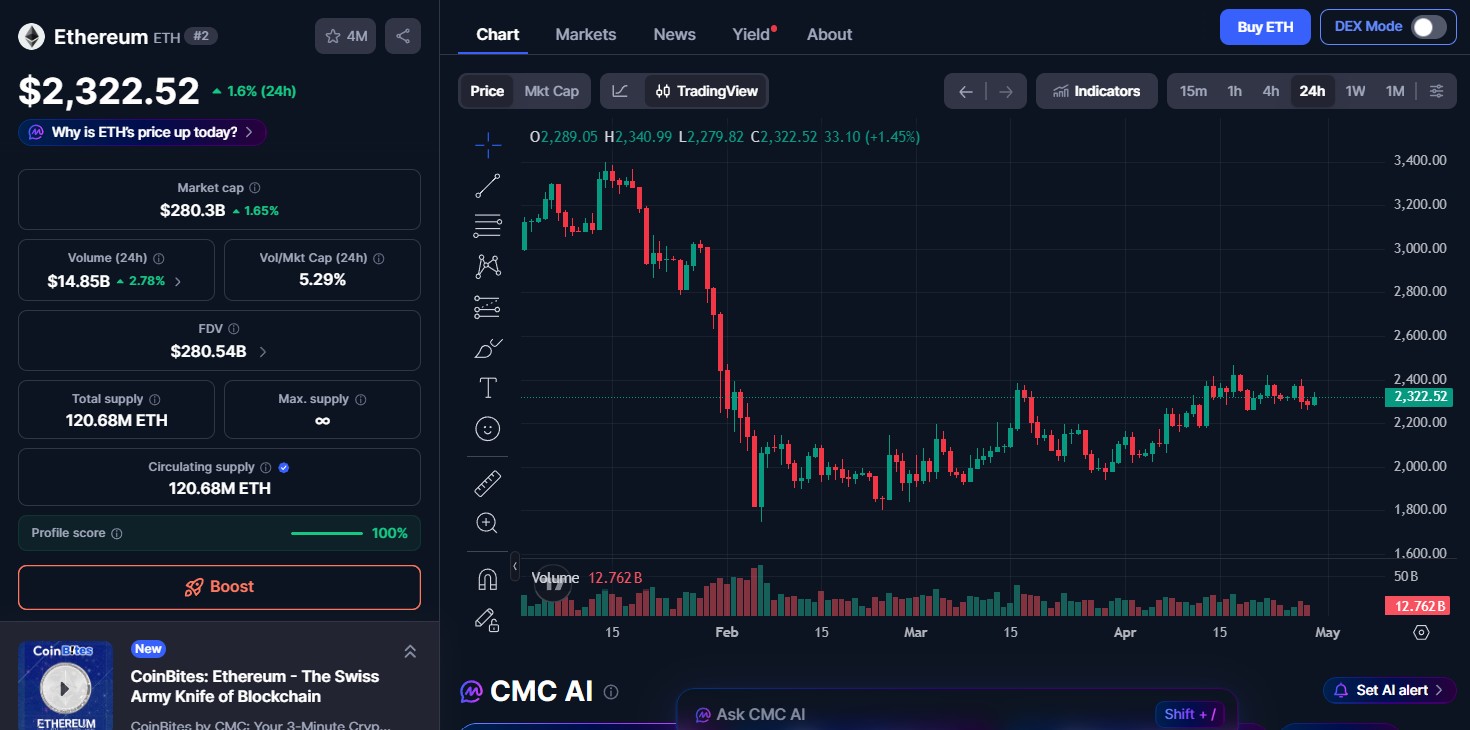Collapse the CoinBites Ethereum panel
The image size is (1470, 730).
410,650
